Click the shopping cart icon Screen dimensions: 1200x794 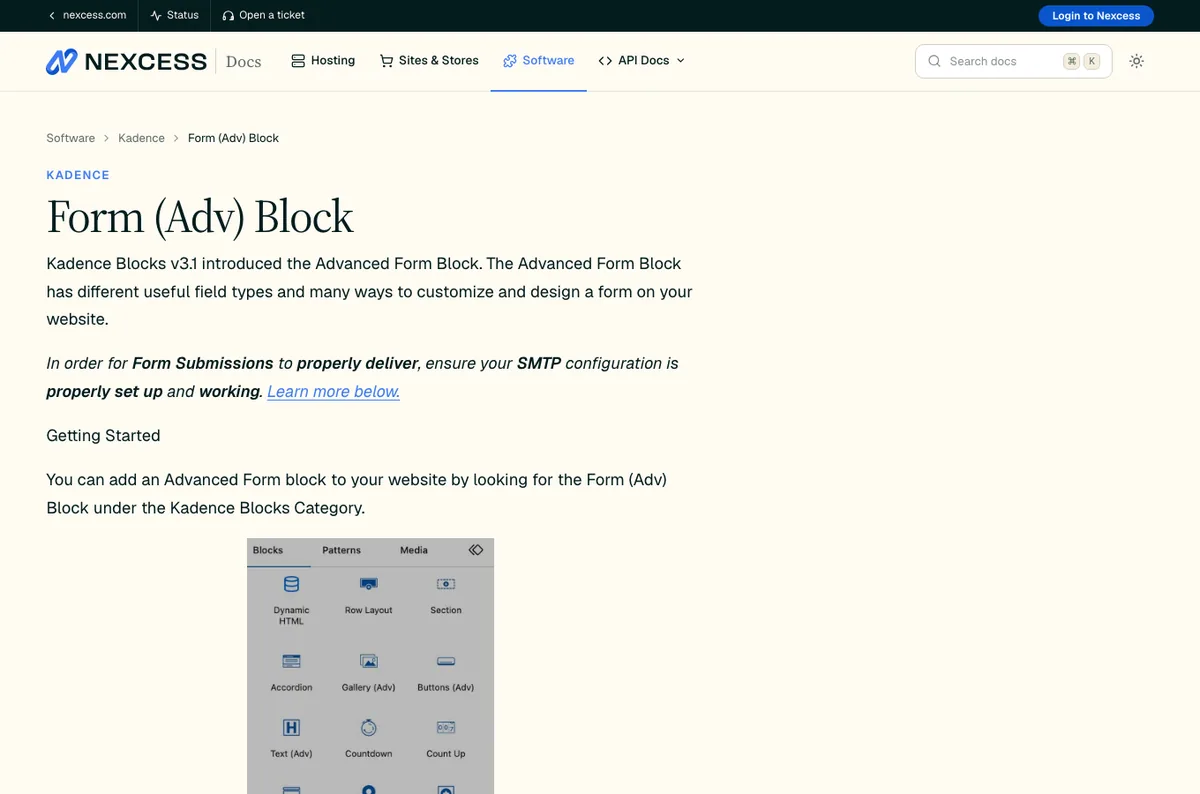pyautogui.click(x=386, y=61)
